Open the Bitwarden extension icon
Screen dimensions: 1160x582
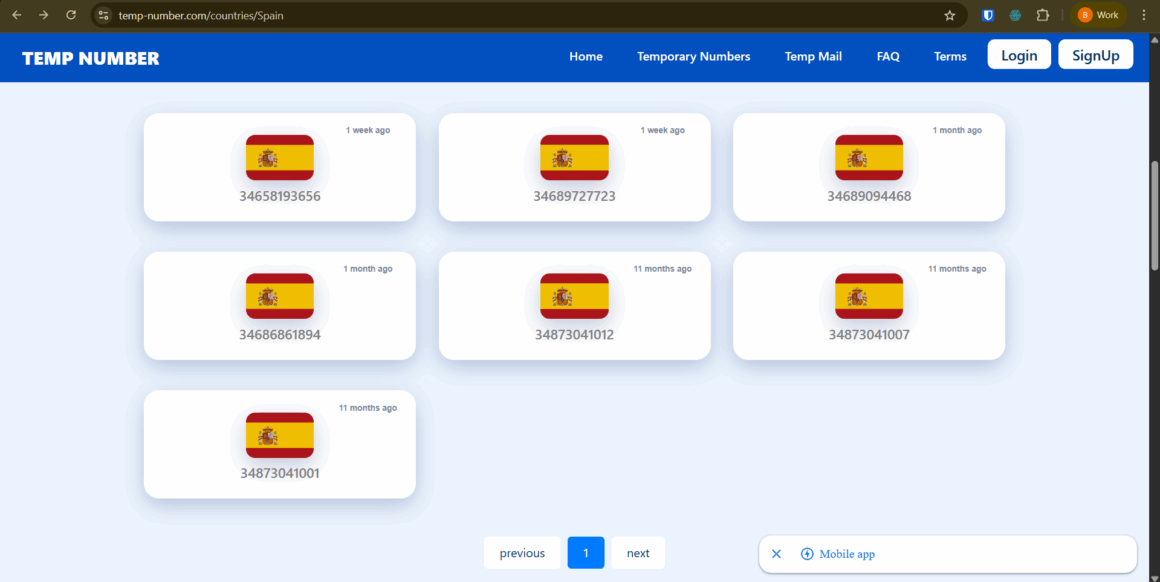coord(988,15)
